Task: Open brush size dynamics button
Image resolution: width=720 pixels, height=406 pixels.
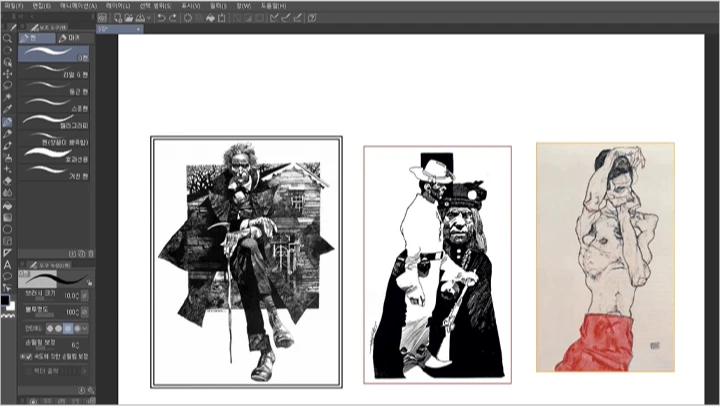Action: coord(84,296)
